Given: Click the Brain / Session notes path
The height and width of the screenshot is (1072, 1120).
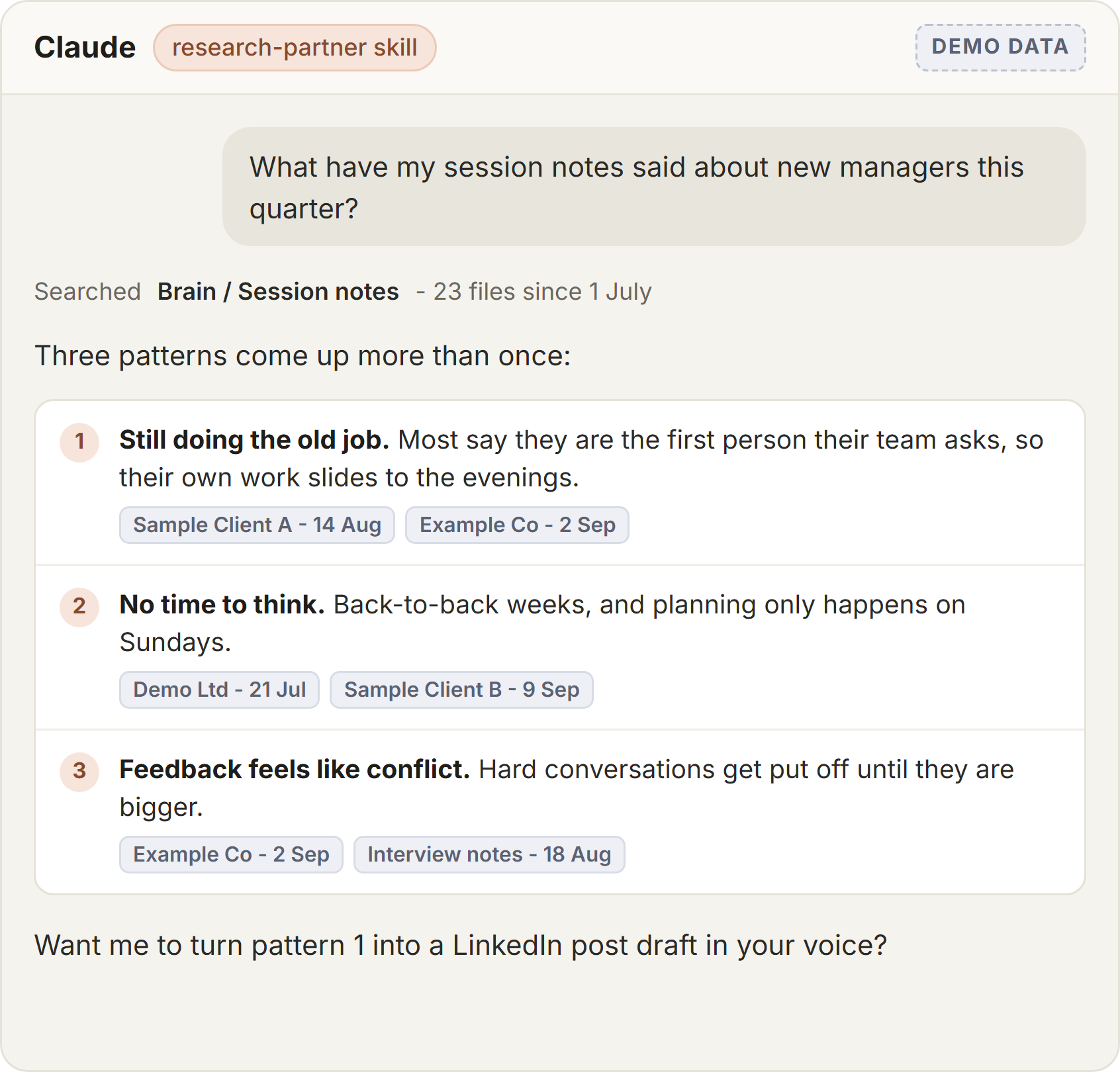Looking at the screenshot, I should click(278, 292).
